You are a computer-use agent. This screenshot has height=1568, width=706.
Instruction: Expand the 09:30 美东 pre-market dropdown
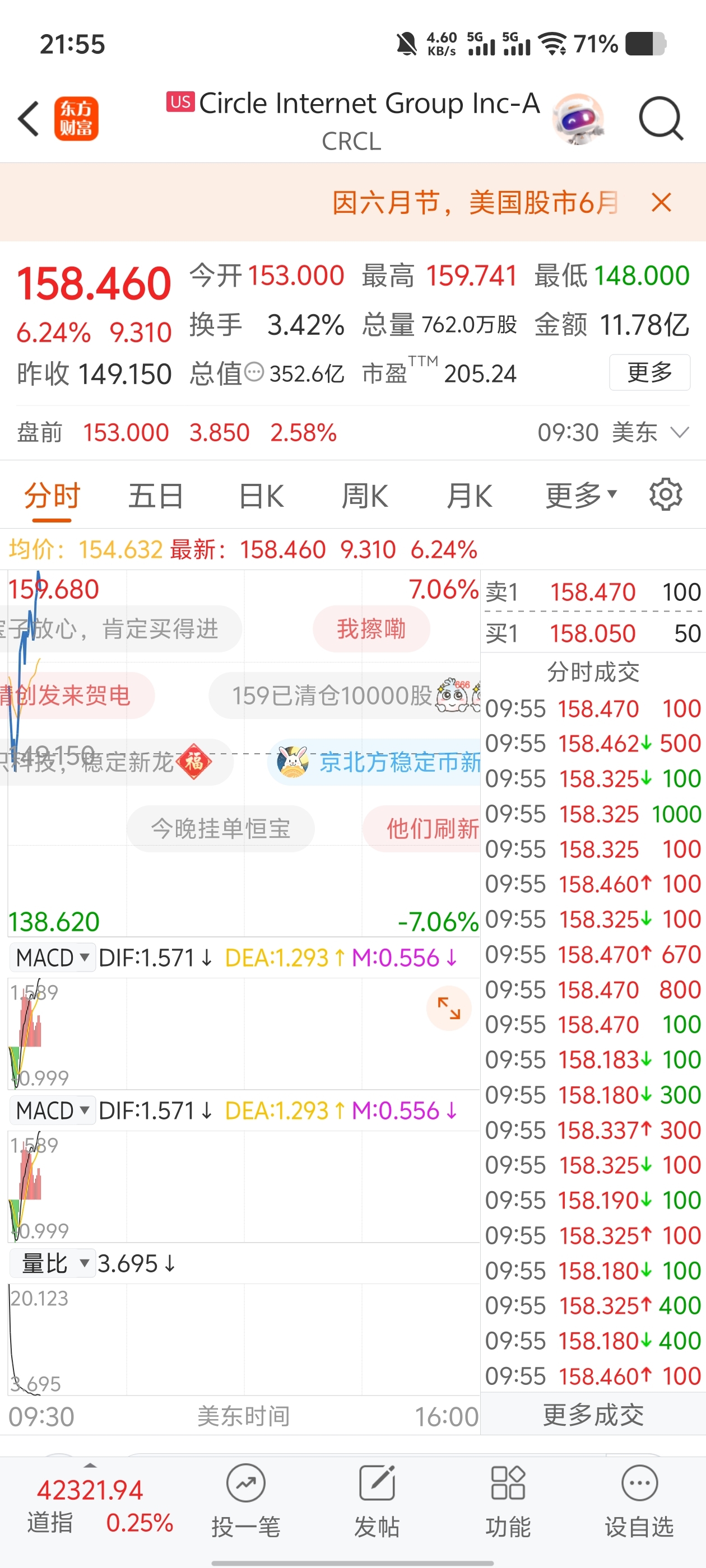click(x=614, y=433)
